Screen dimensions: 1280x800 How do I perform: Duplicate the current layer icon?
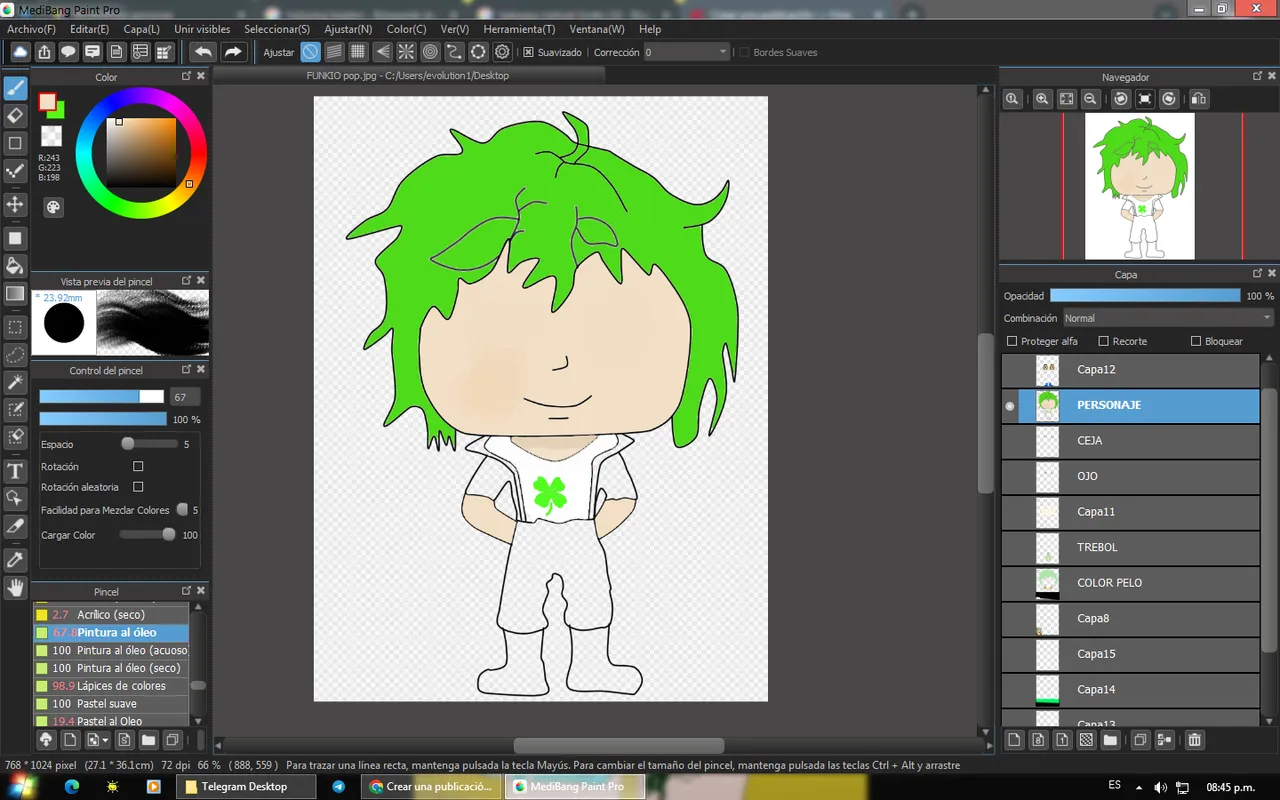[1139, 740]
